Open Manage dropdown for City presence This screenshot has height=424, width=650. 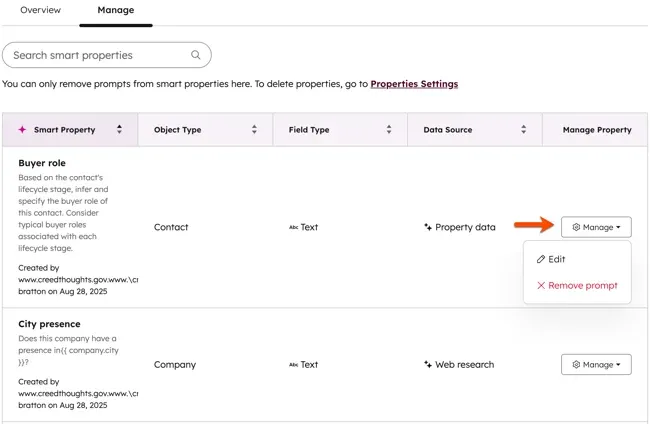[596, 365]
